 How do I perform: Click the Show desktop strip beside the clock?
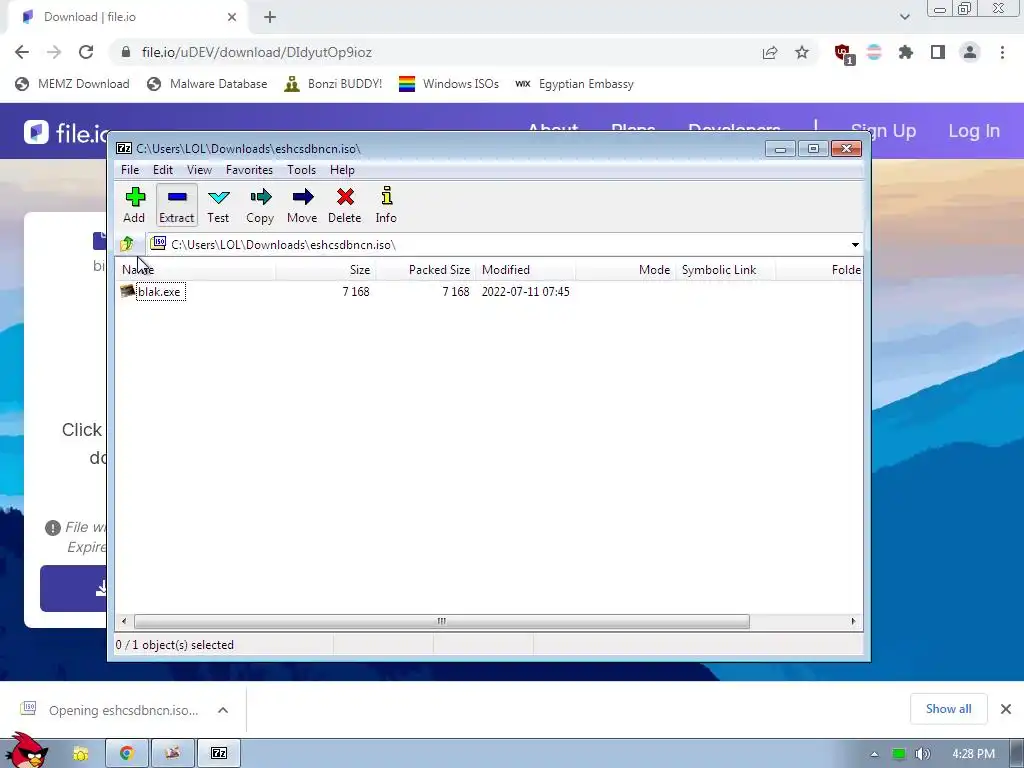point(1017,754)
